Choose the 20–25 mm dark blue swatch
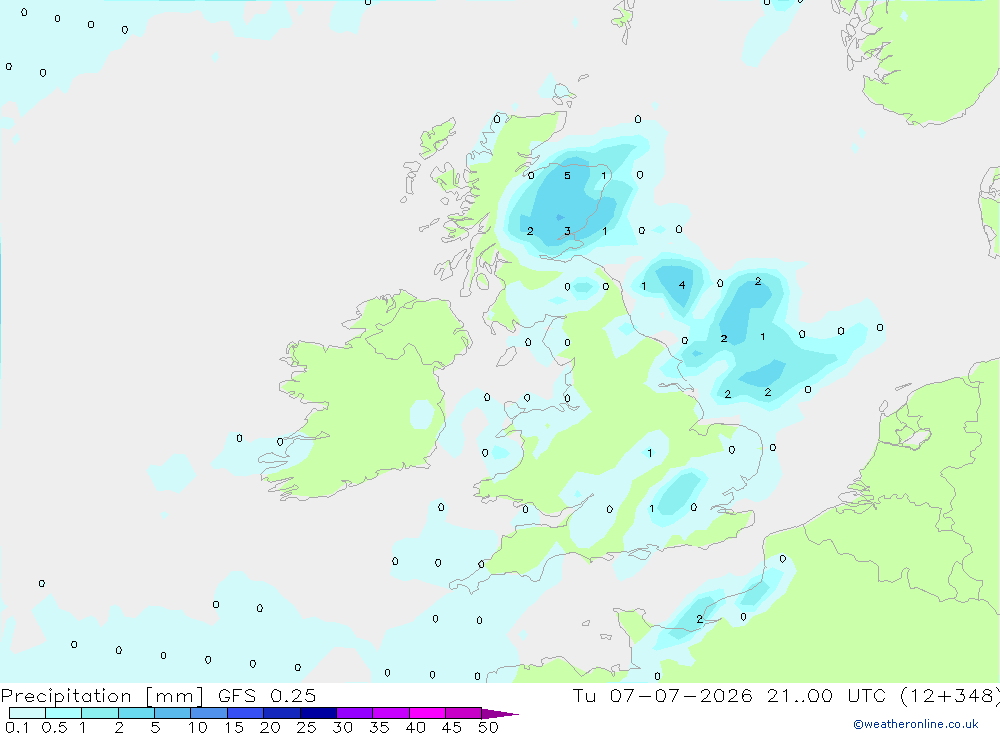The height and width of the screenshot is (733, 1000). coord(281,713)
